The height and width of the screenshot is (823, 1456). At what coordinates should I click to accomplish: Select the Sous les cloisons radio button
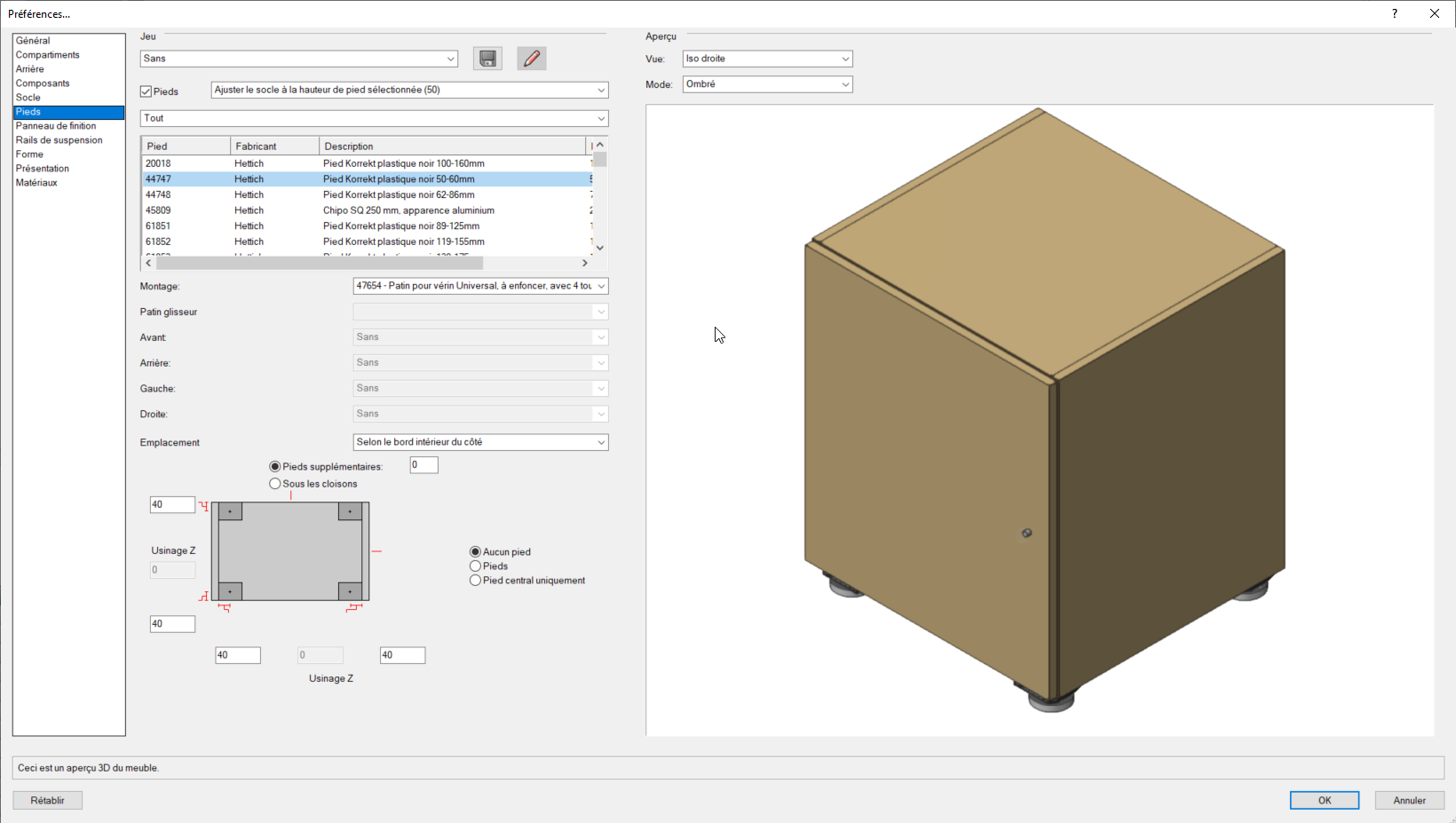coord(275,484)
